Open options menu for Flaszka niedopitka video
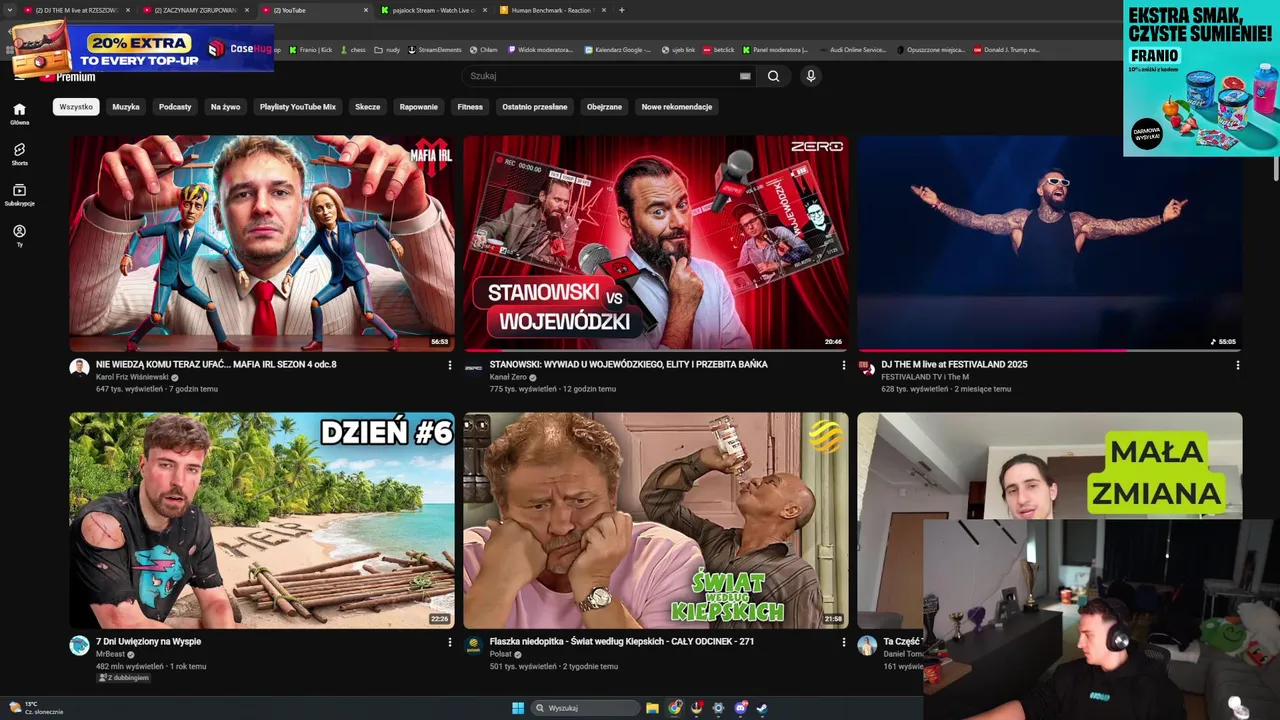The image size is (1280, 720). tap(843, 642)
